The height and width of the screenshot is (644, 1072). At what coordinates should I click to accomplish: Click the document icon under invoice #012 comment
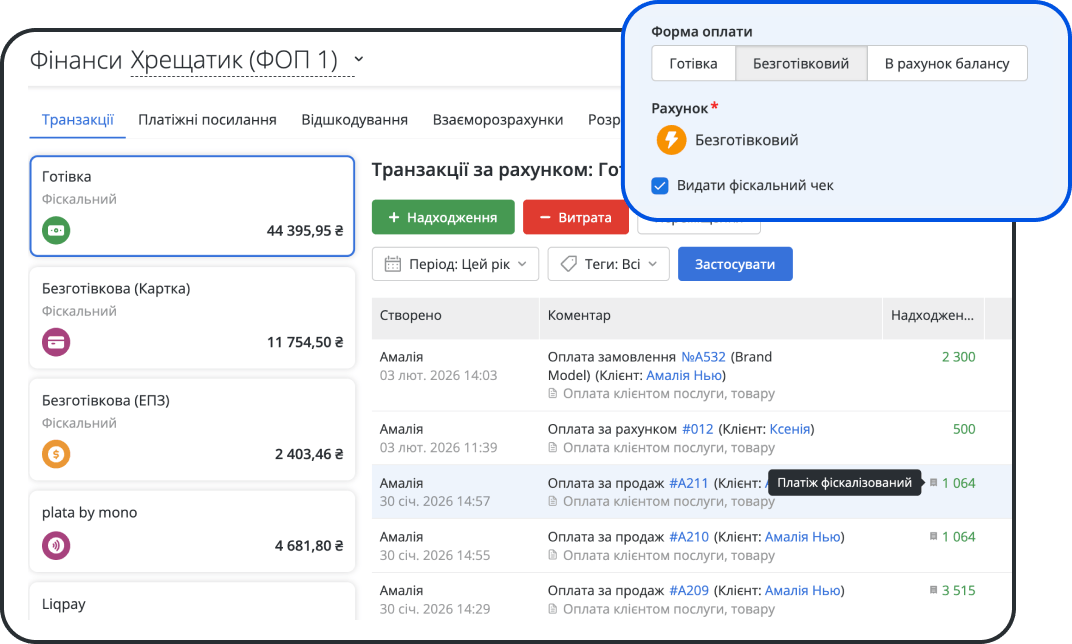pyautogui.click(x=552, y=448)
